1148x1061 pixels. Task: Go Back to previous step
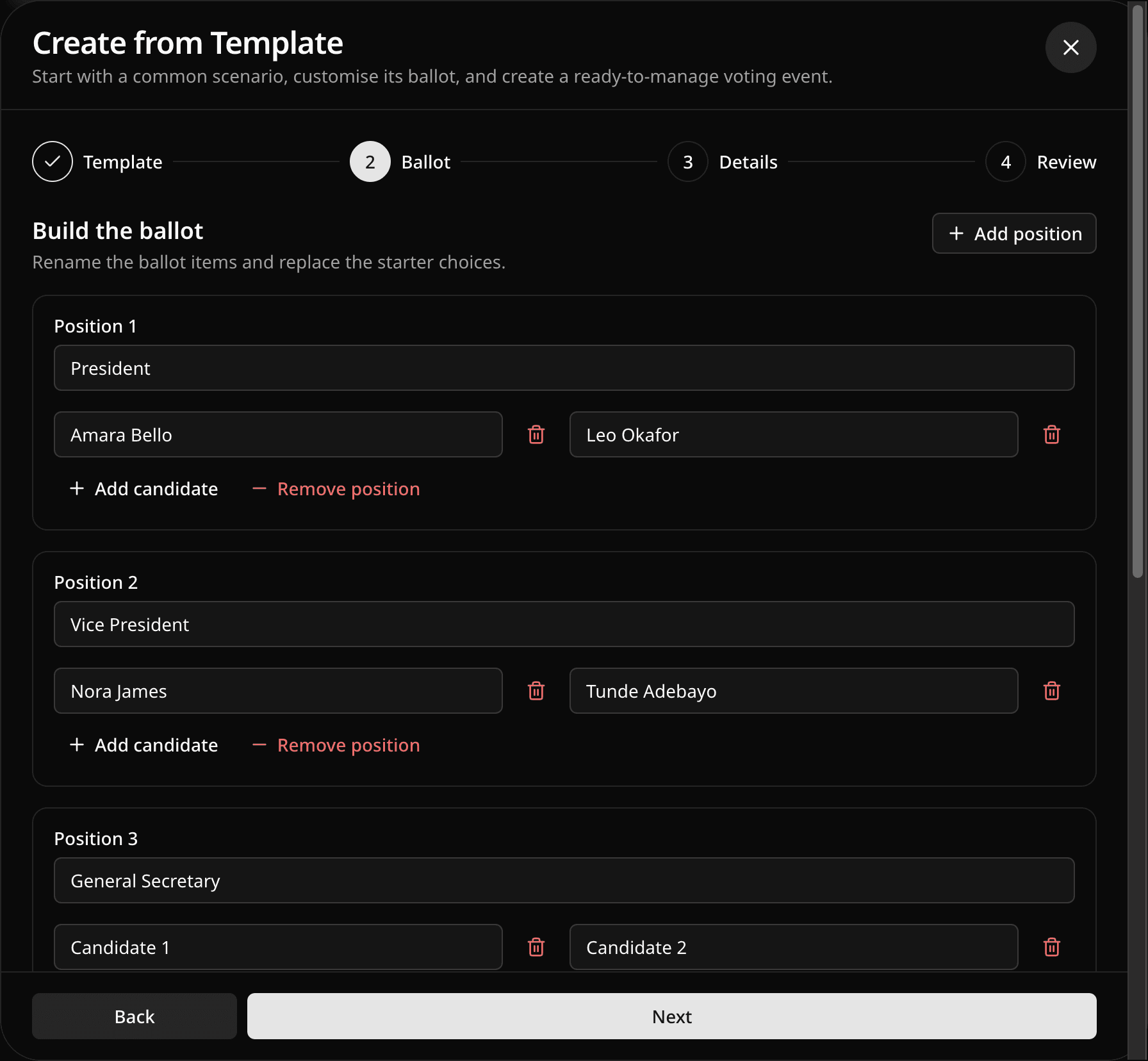135,1016
